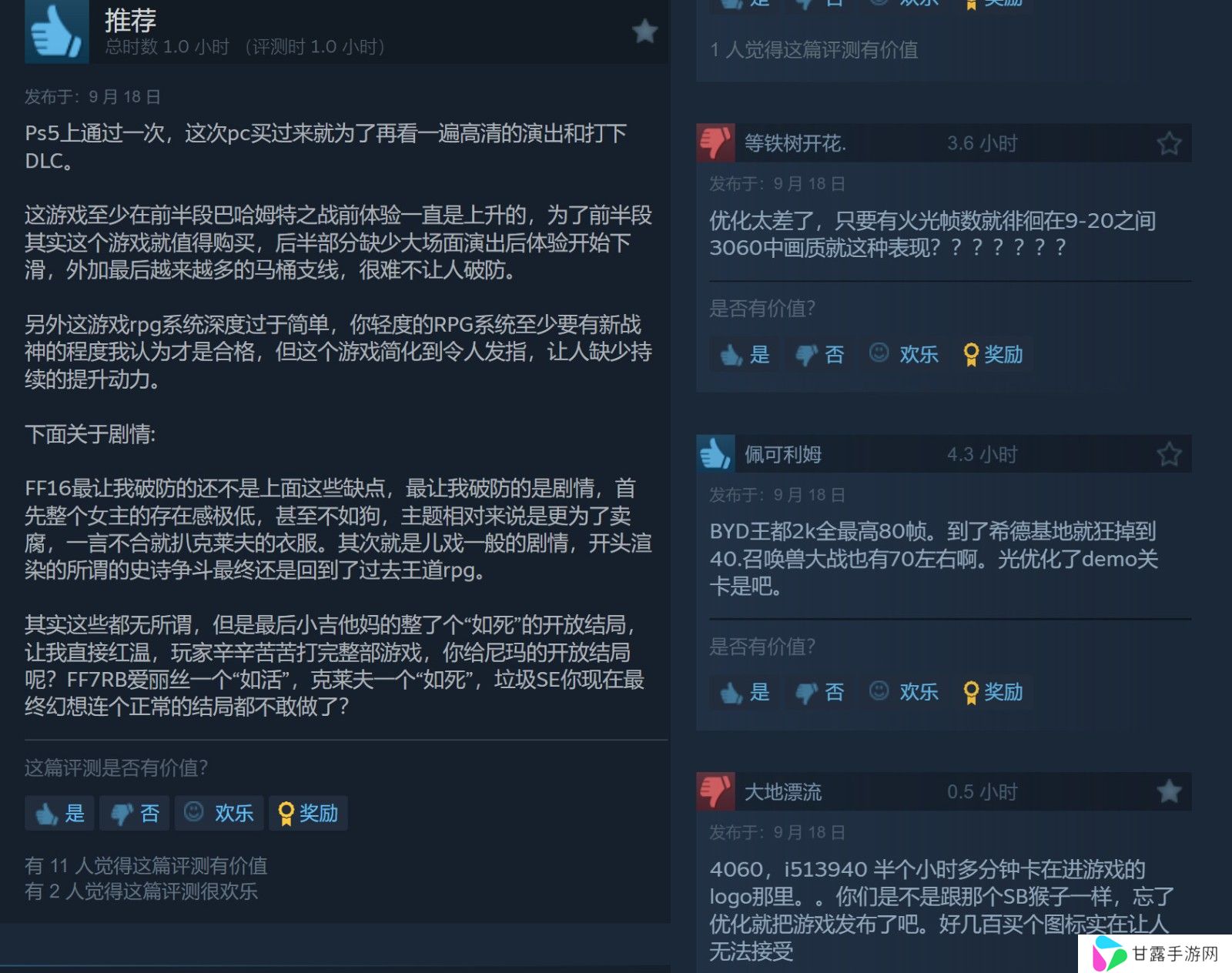Toggle the star icon on 等铁树开花. review
Image resolution: width=1232 pixels, height=973 pixels.
tap(1169, 143)
